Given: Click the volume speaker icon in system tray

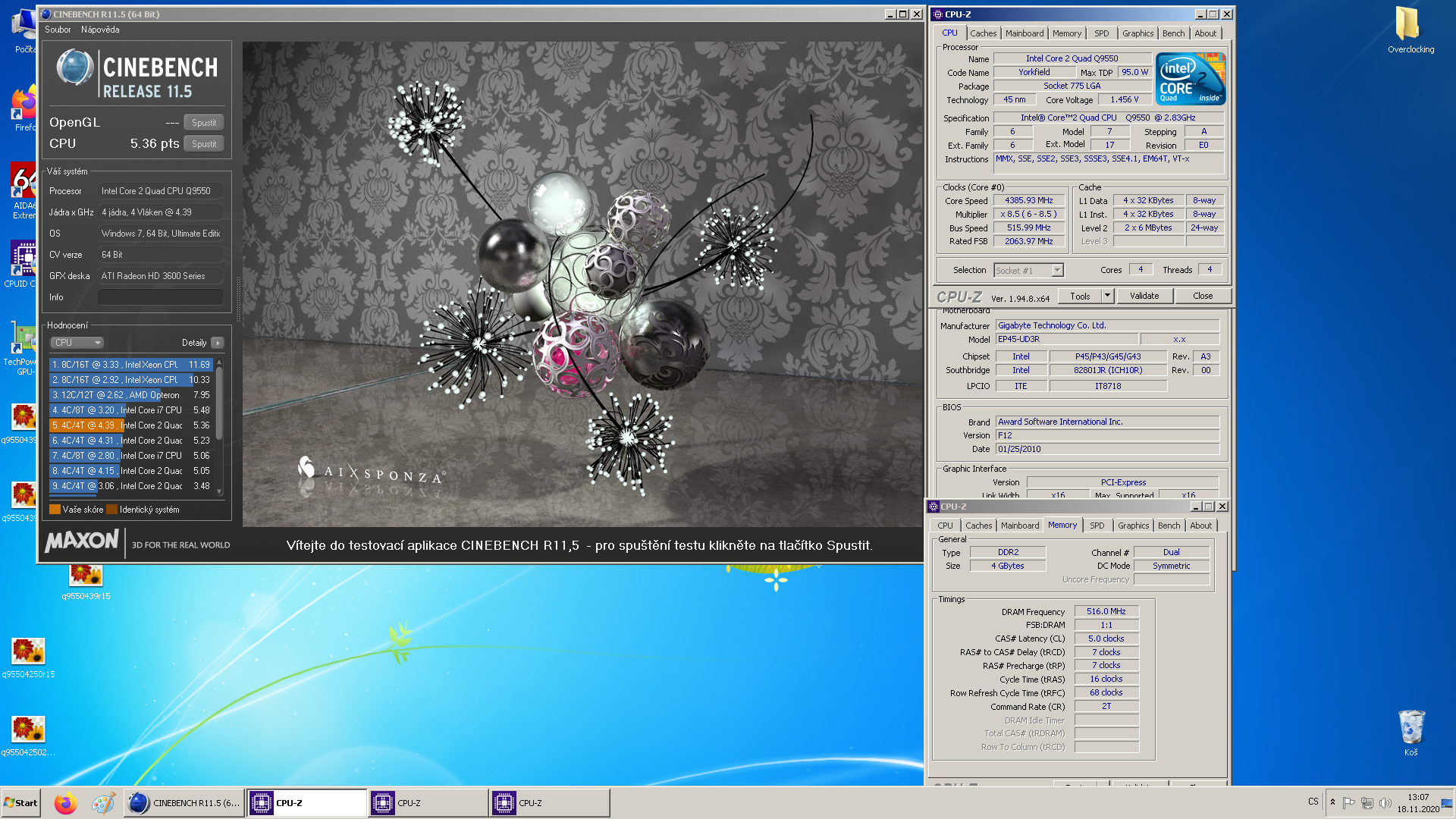Looking at the screenshot, I should click(x=1385, y=803).
